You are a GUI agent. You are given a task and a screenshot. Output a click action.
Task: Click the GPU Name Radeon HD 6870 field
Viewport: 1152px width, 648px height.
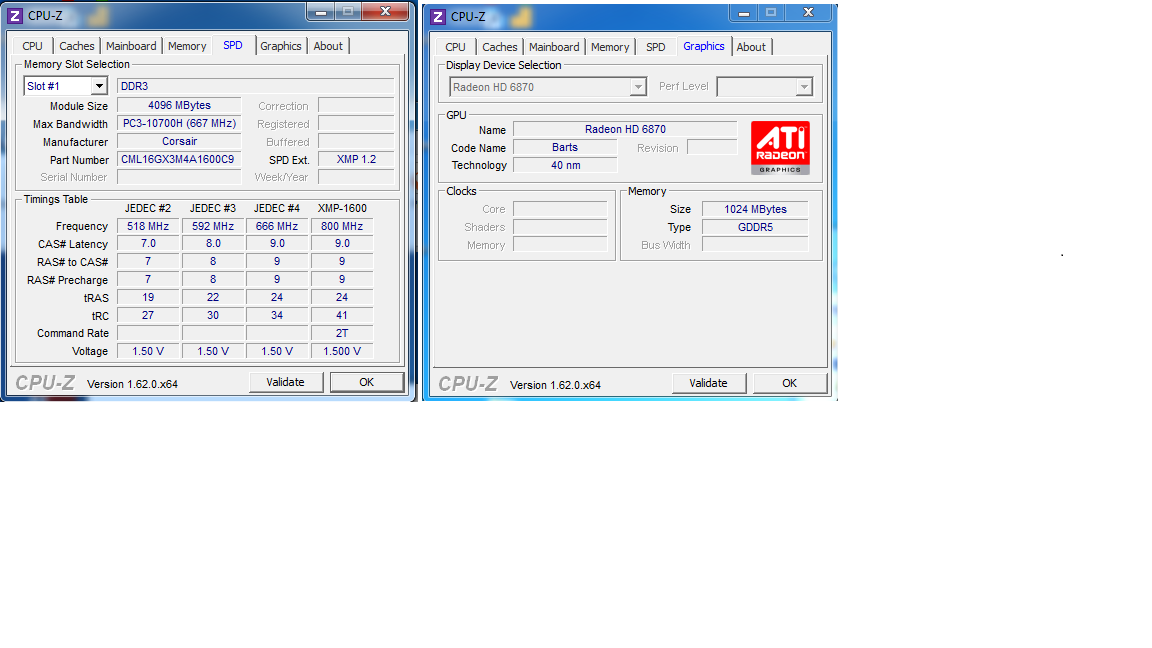pyautogui.click(x=625, y=129)
